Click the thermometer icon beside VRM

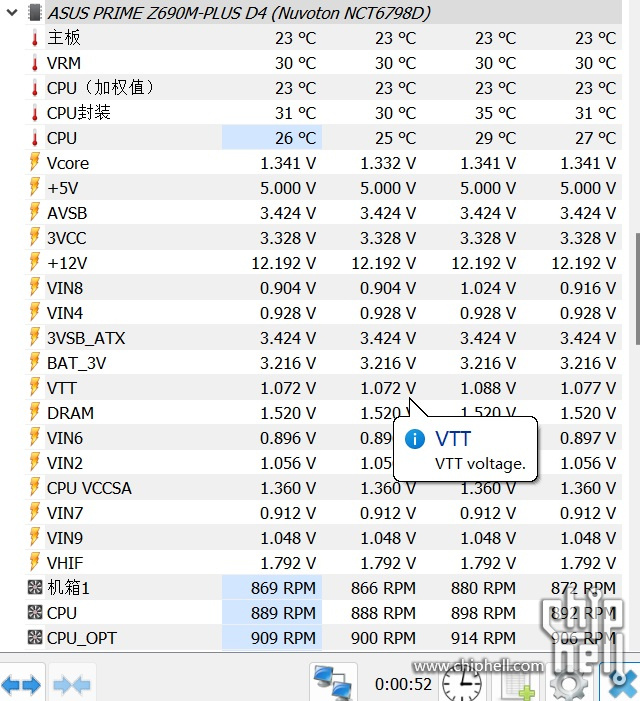tap(35, 63)
